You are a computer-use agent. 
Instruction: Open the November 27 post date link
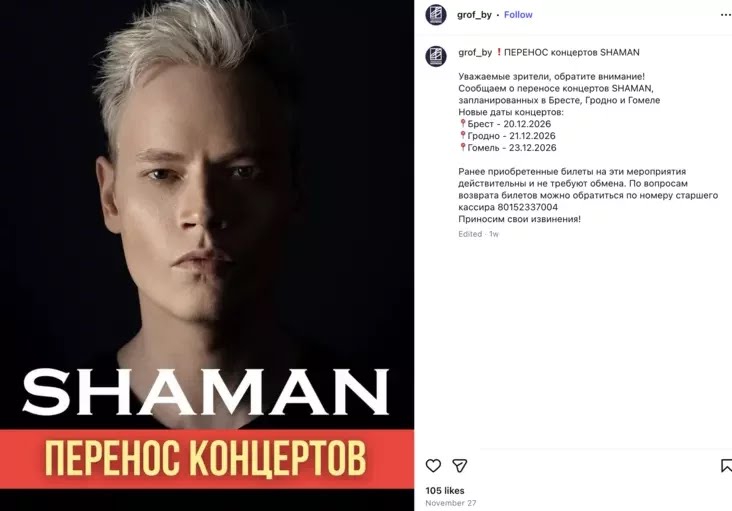tap(450, 503)
